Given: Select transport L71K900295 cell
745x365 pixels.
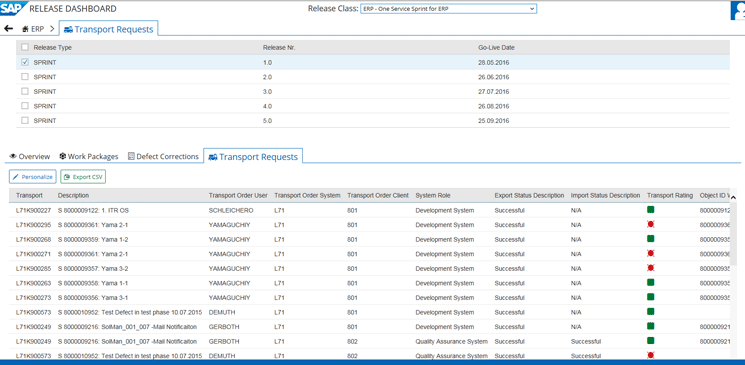Looking at the screenshot, I should tap(33, 225).
